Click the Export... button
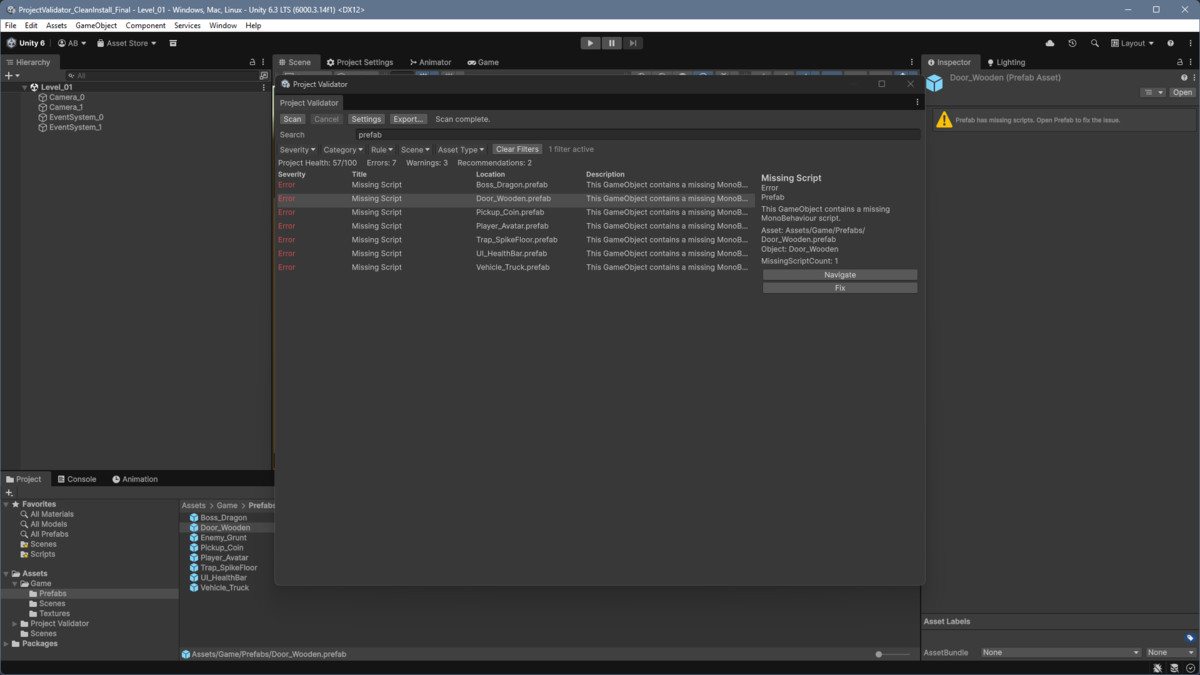The width and height of the screenshot is (1200, 675). coord(408,119)
